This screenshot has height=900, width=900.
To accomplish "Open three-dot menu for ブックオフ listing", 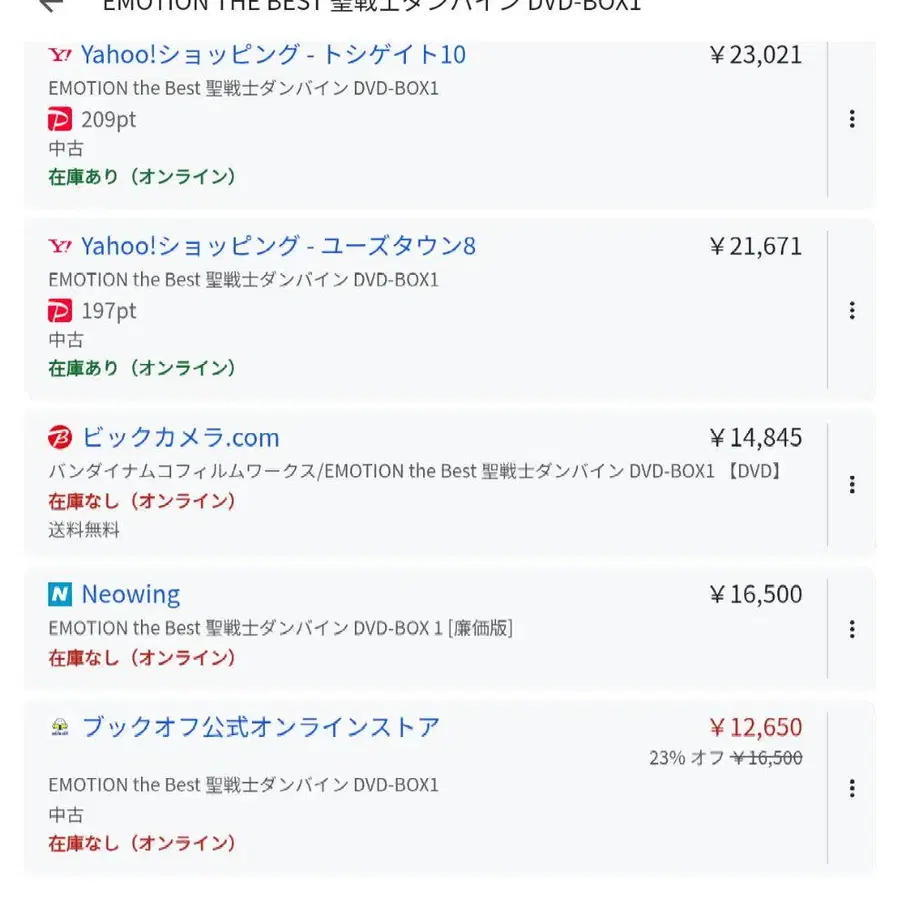I will point(852,788).
